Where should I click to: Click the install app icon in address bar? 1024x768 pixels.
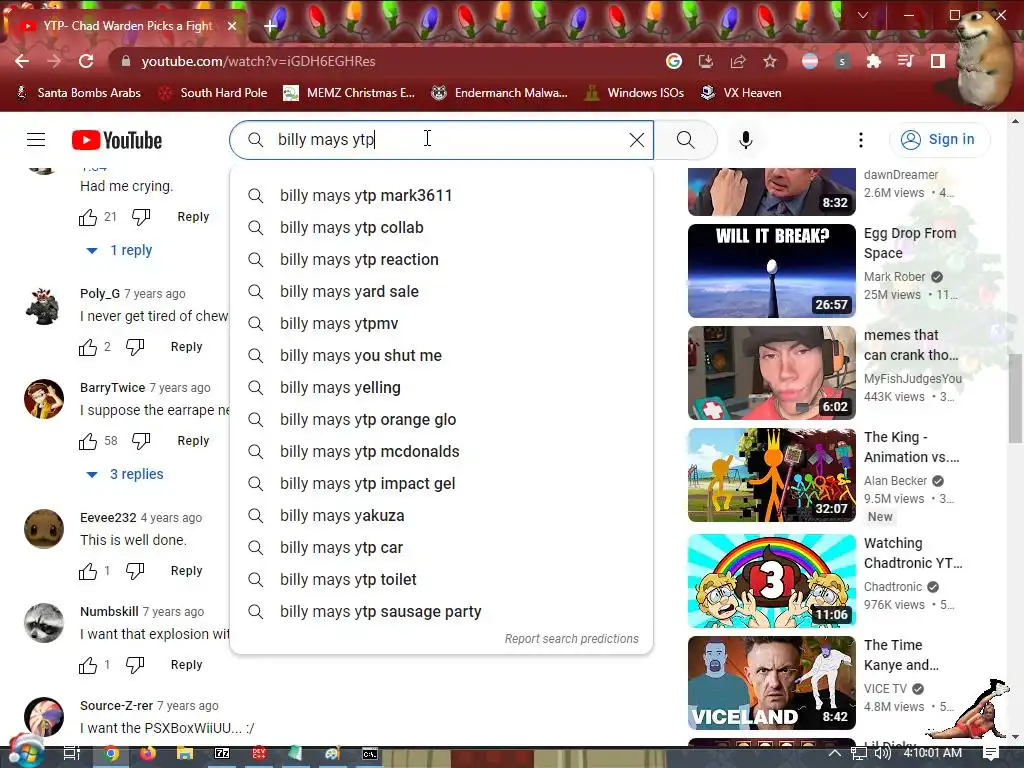tap(705, 61)
